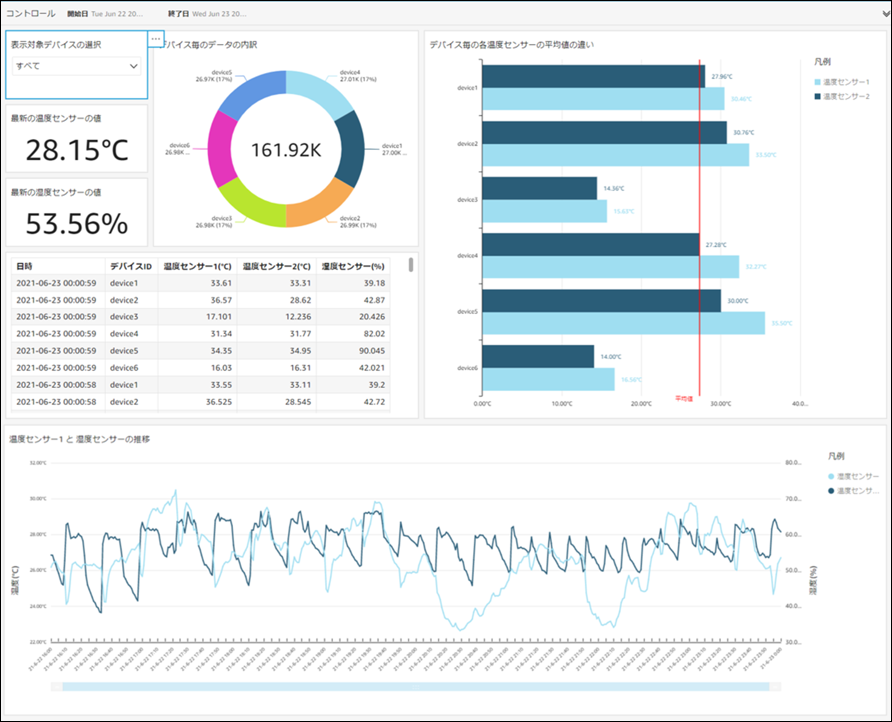Click the device6 magenta donut segment
The height and width of the screenshot is (722, 892).
pyautogui.click(x=221, y=149)
